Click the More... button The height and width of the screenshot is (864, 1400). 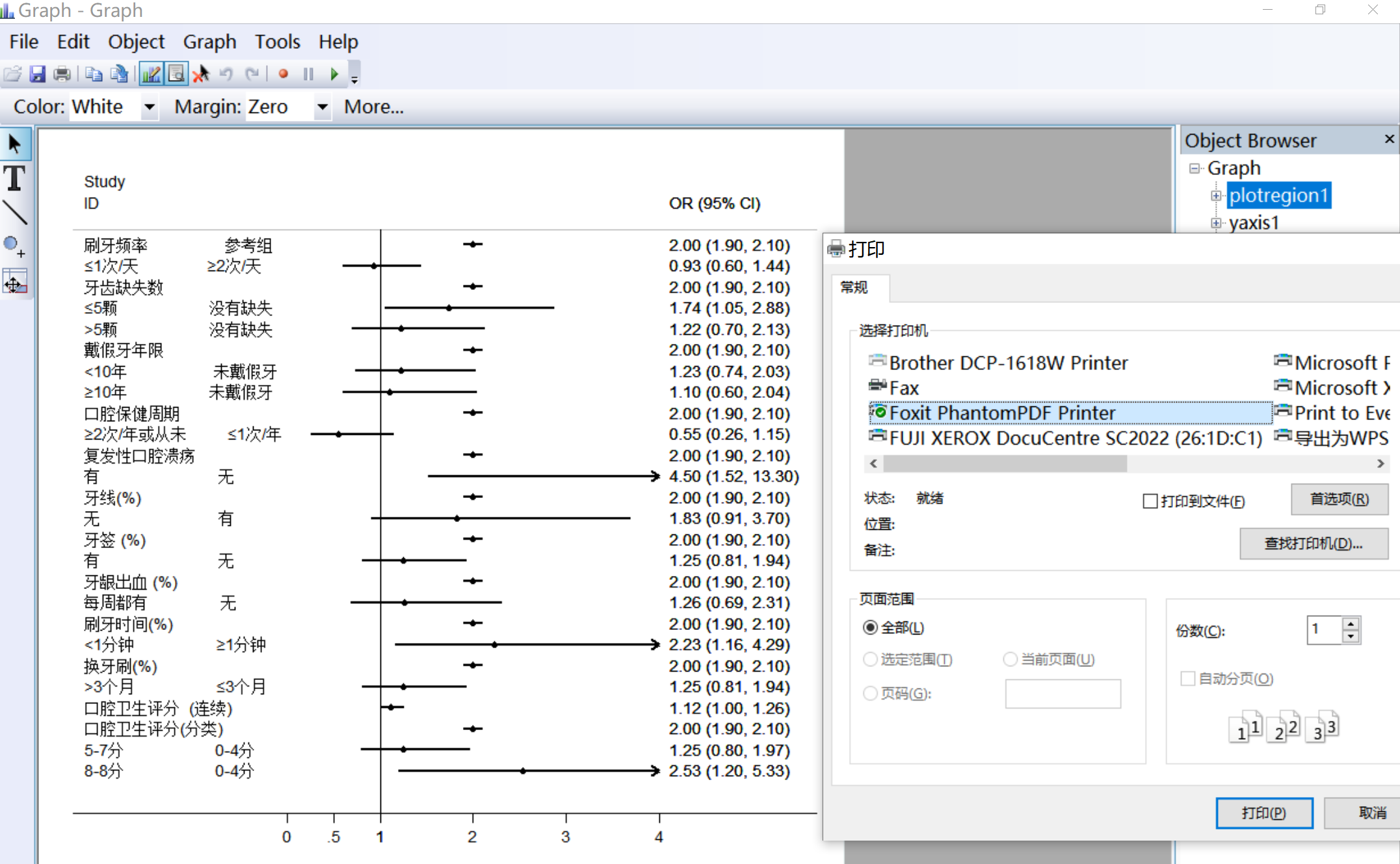[374, 107]
